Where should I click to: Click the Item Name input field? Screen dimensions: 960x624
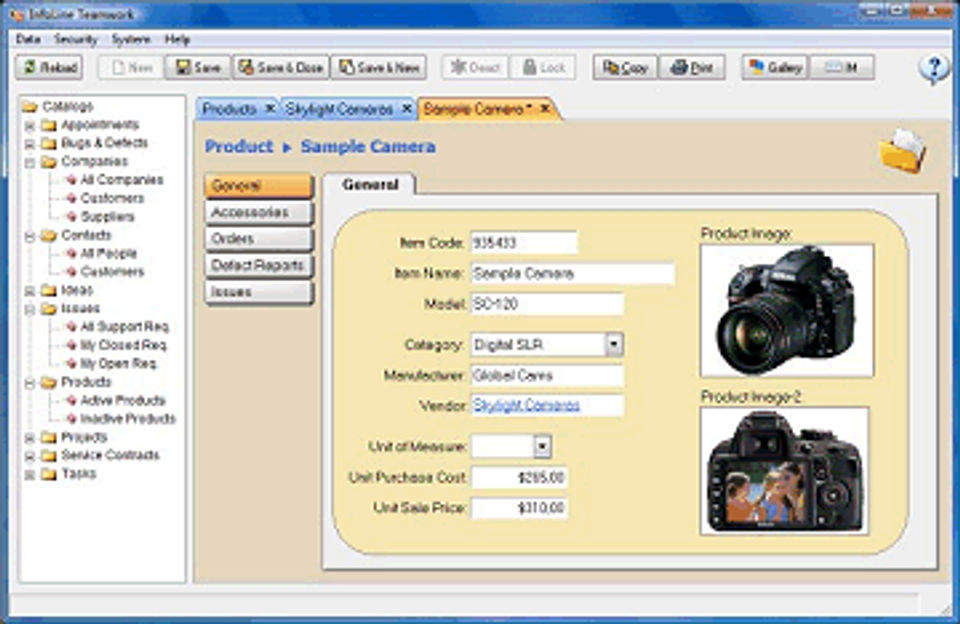coord(572,273)
